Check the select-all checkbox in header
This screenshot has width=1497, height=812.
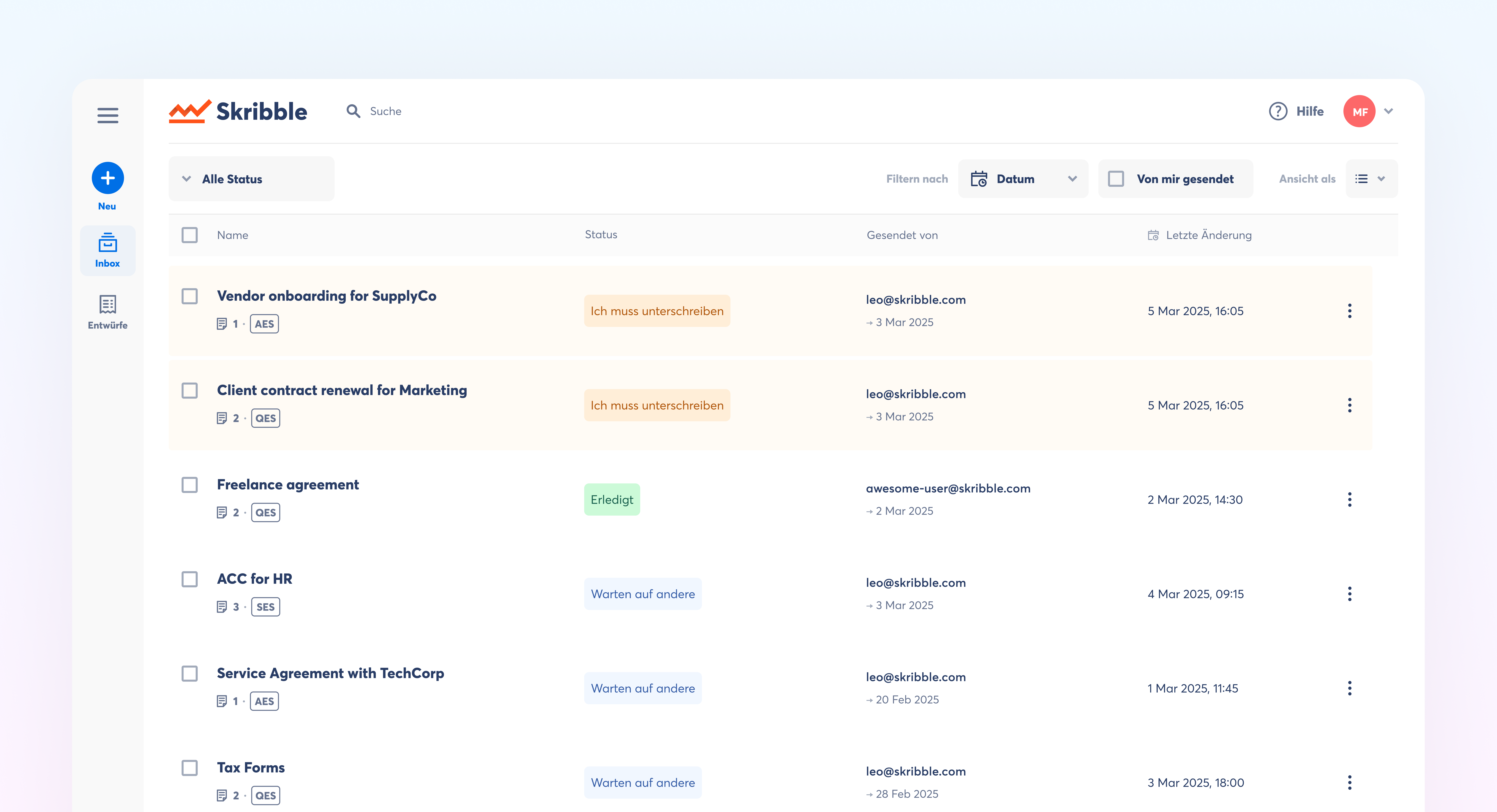[x=189, y=235]
